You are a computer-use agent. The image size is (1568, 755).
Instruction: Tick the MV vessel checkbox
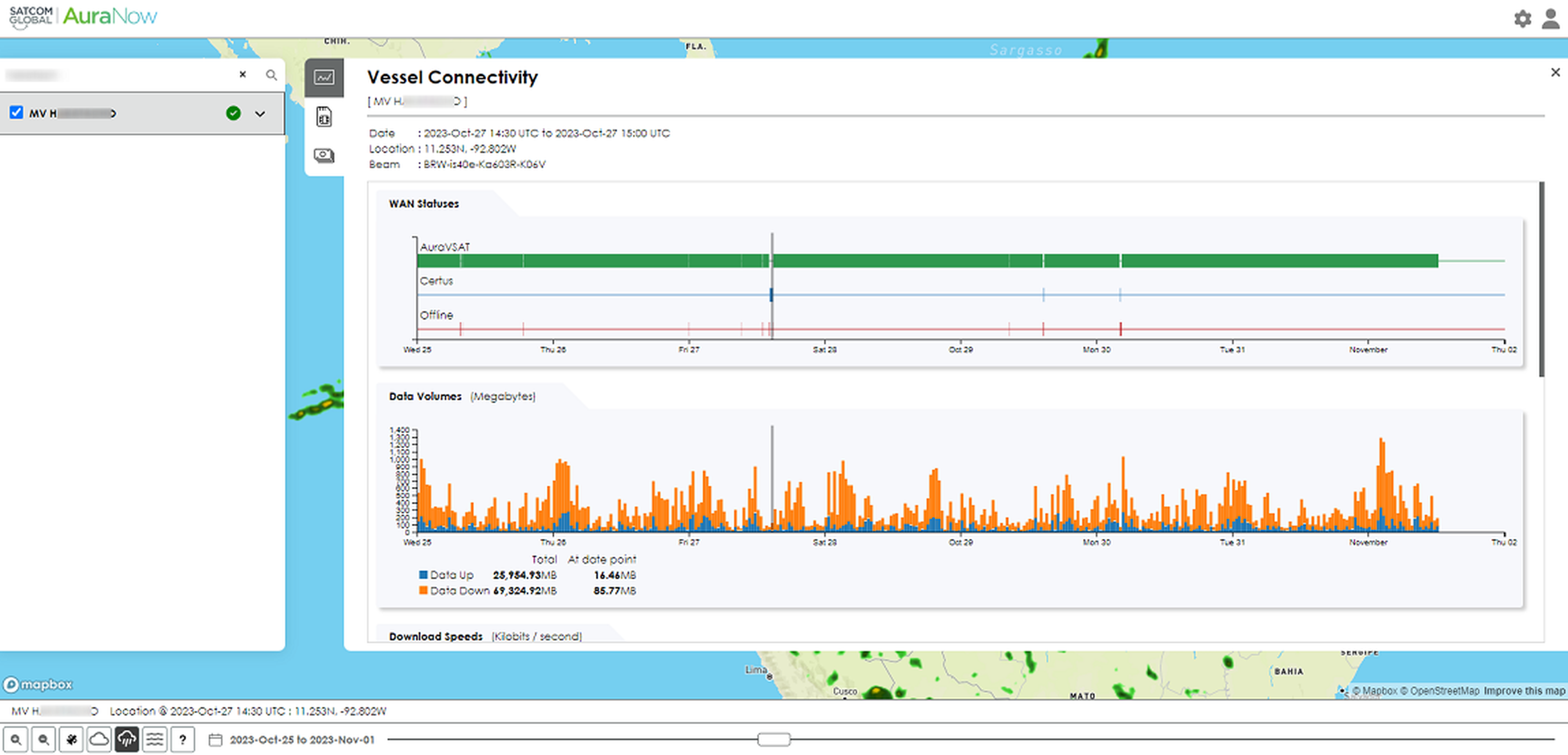16,113
